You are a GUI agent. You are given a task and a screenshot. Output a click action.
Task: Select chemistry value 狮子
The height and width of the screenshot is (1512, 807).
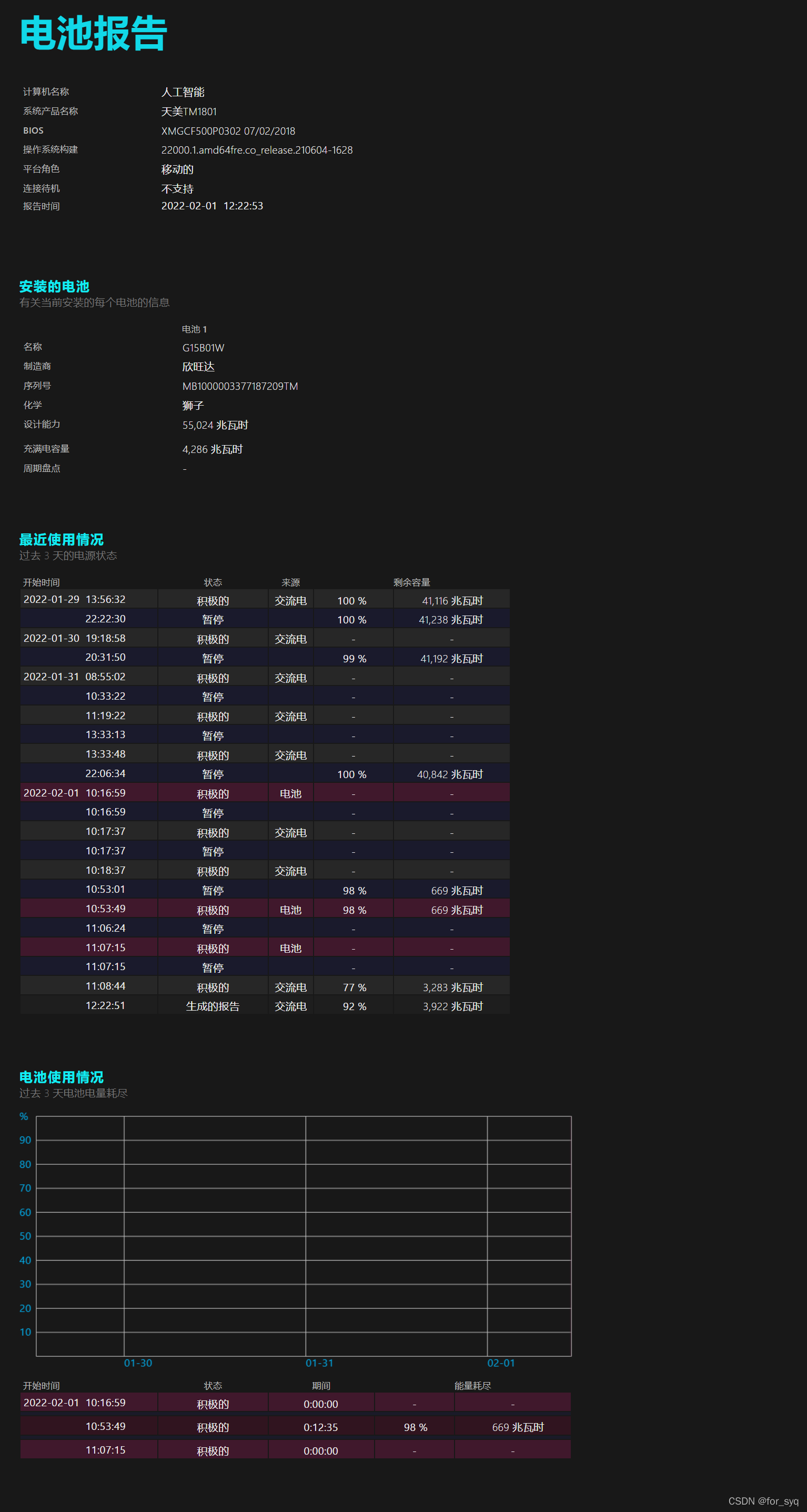coord(193,406)
